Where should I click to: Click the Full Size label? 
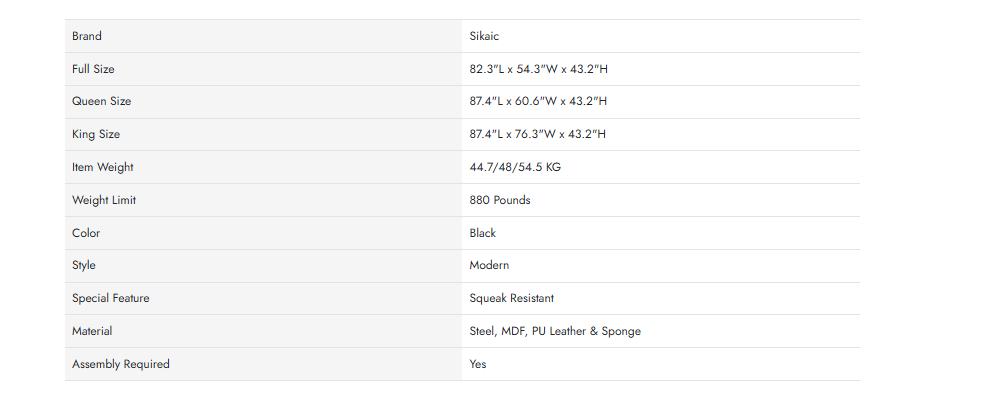tap(93, 69)
